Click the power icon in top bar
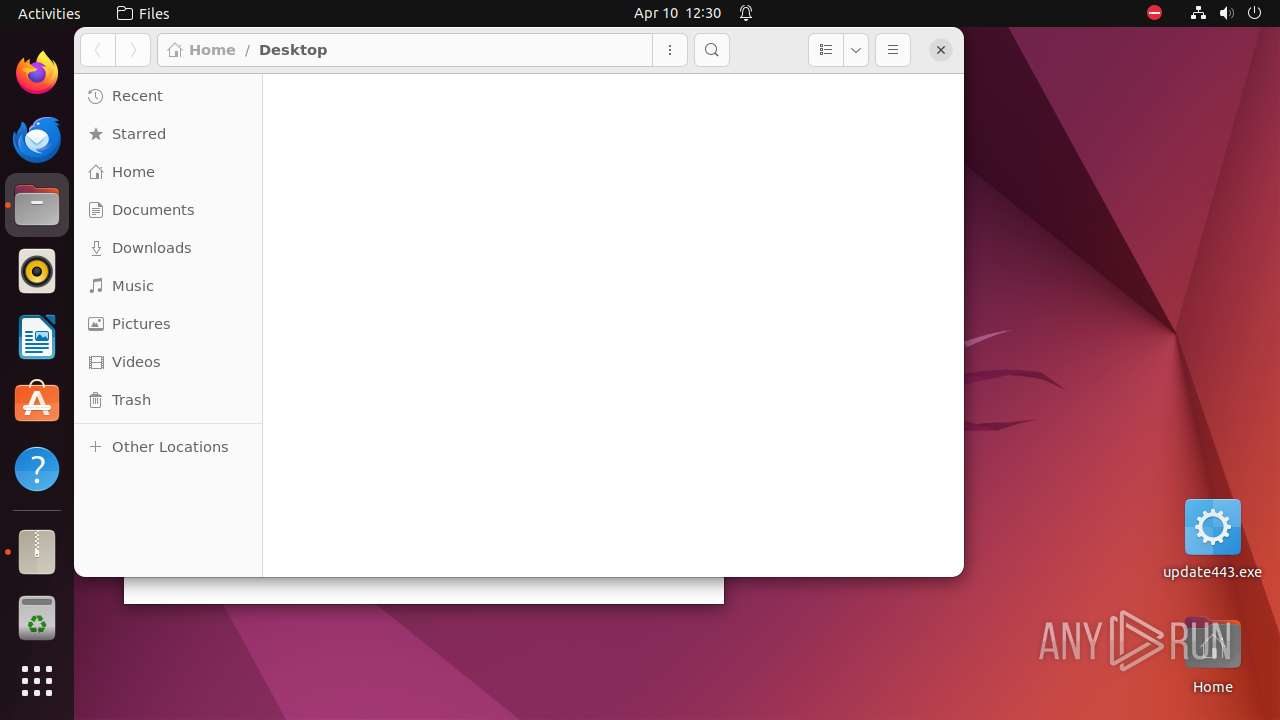This screenshot has width=1280, height=720. [x=1254, y=13]
